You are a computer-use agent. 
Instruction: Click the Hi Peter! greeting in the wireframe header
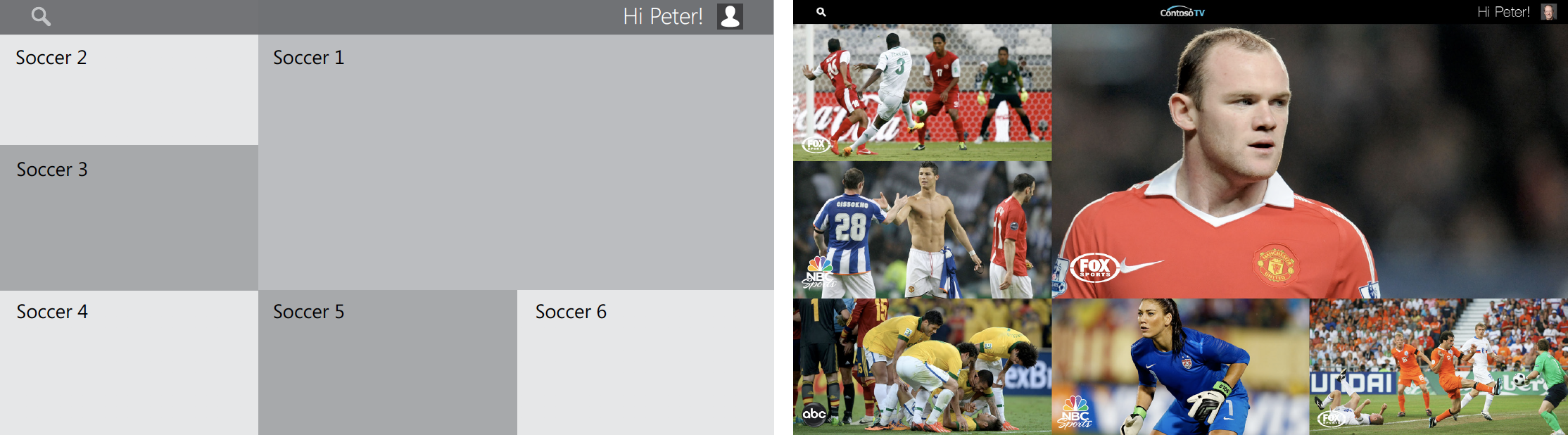pos(663,16)
